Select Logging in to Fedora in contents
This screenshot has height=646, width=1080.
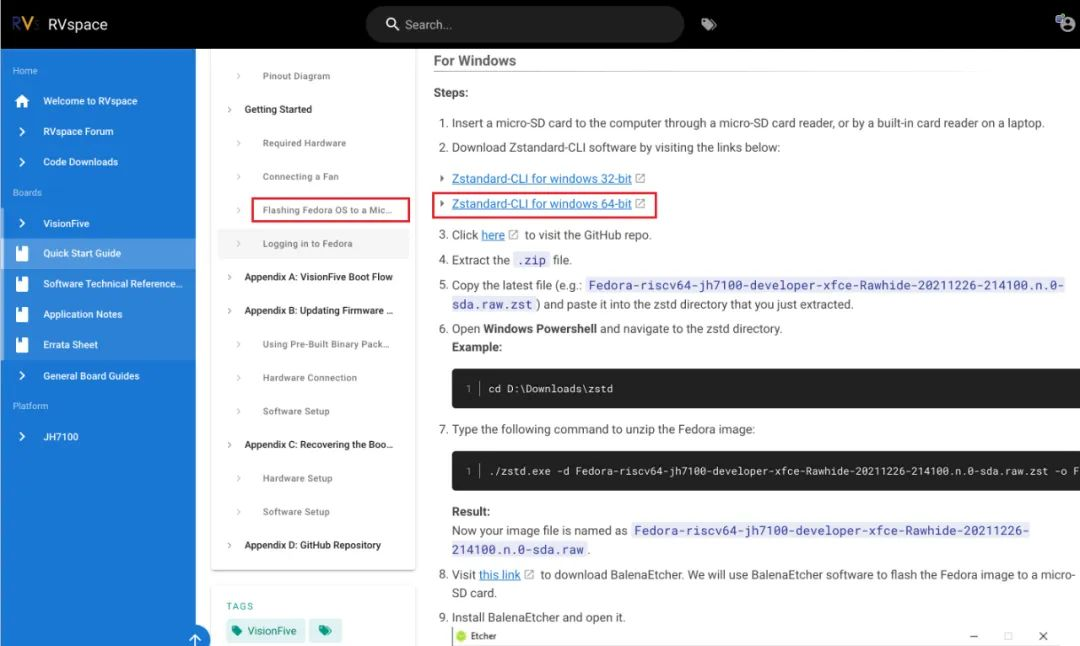coord(307,244)
